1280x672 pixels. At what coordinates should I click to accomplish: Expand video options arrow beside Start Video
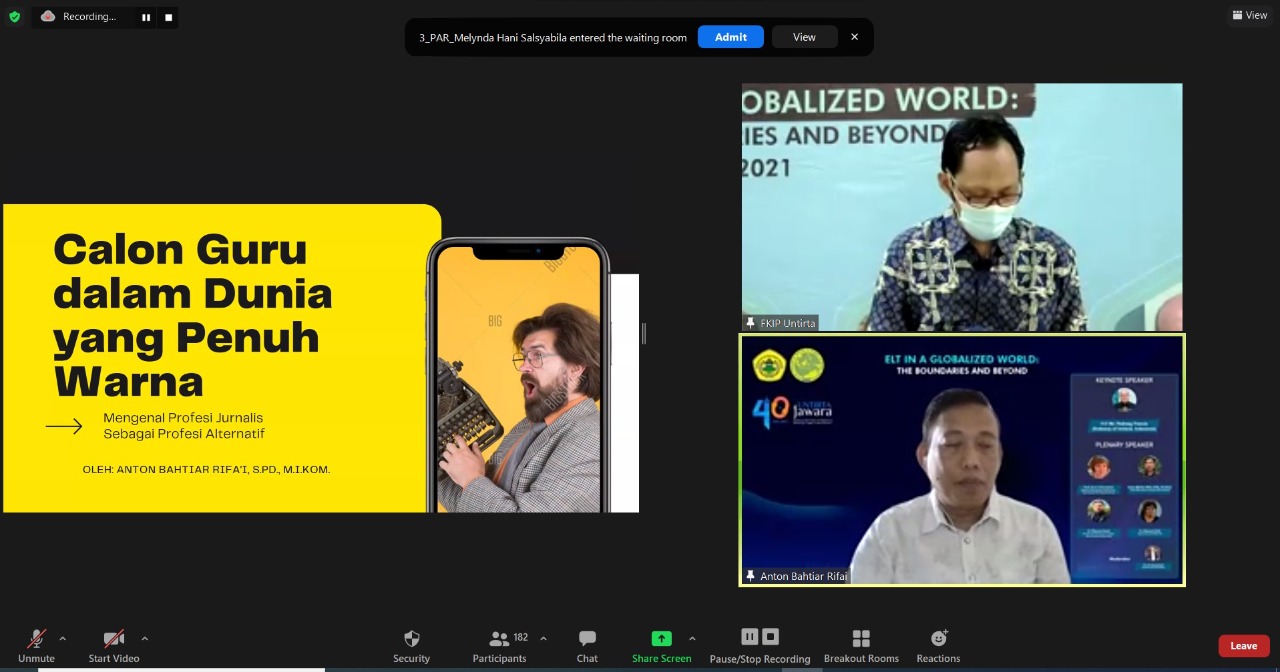point(145,638)
